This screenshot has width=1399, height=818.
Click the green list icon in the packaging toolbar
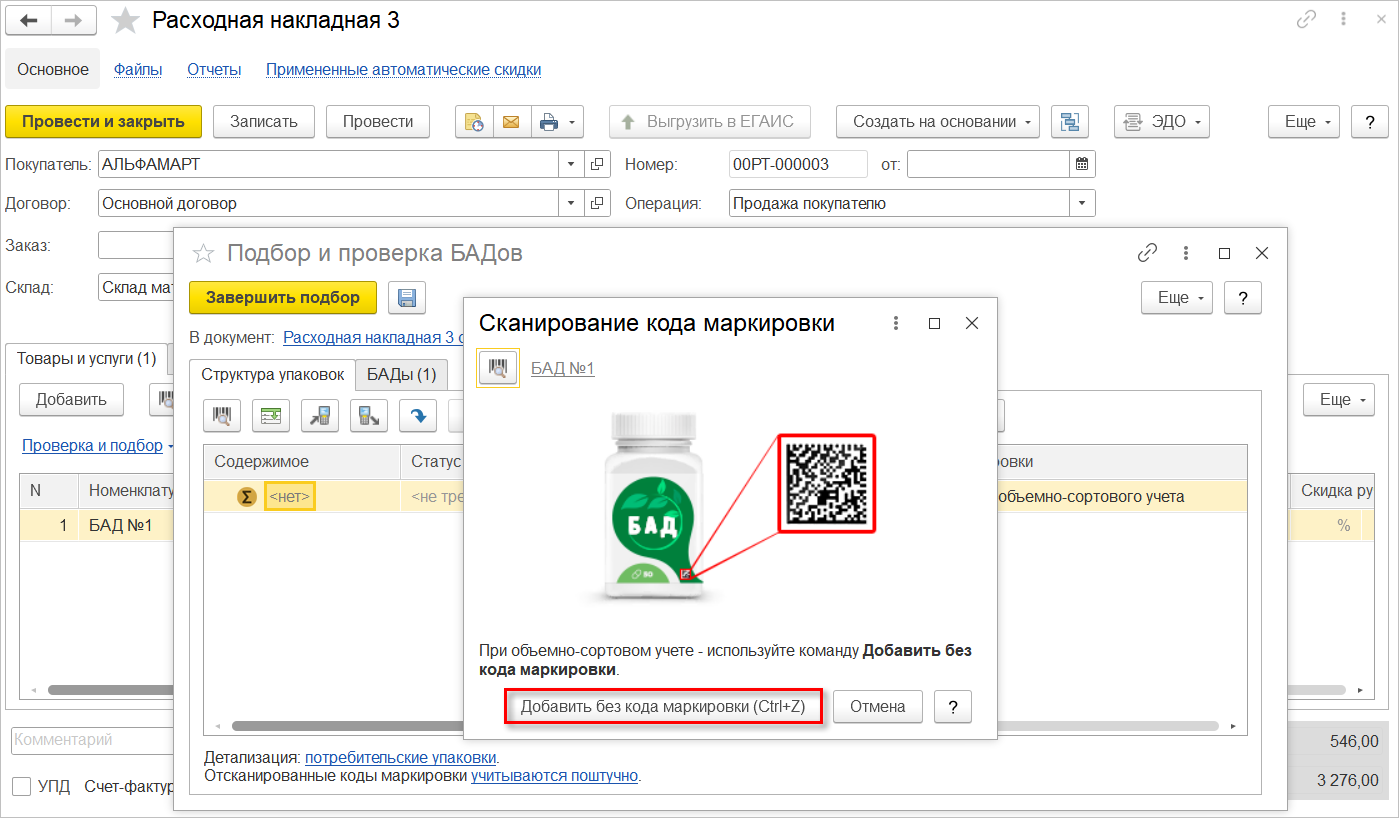pyautogui.click(x=270, y=416)
